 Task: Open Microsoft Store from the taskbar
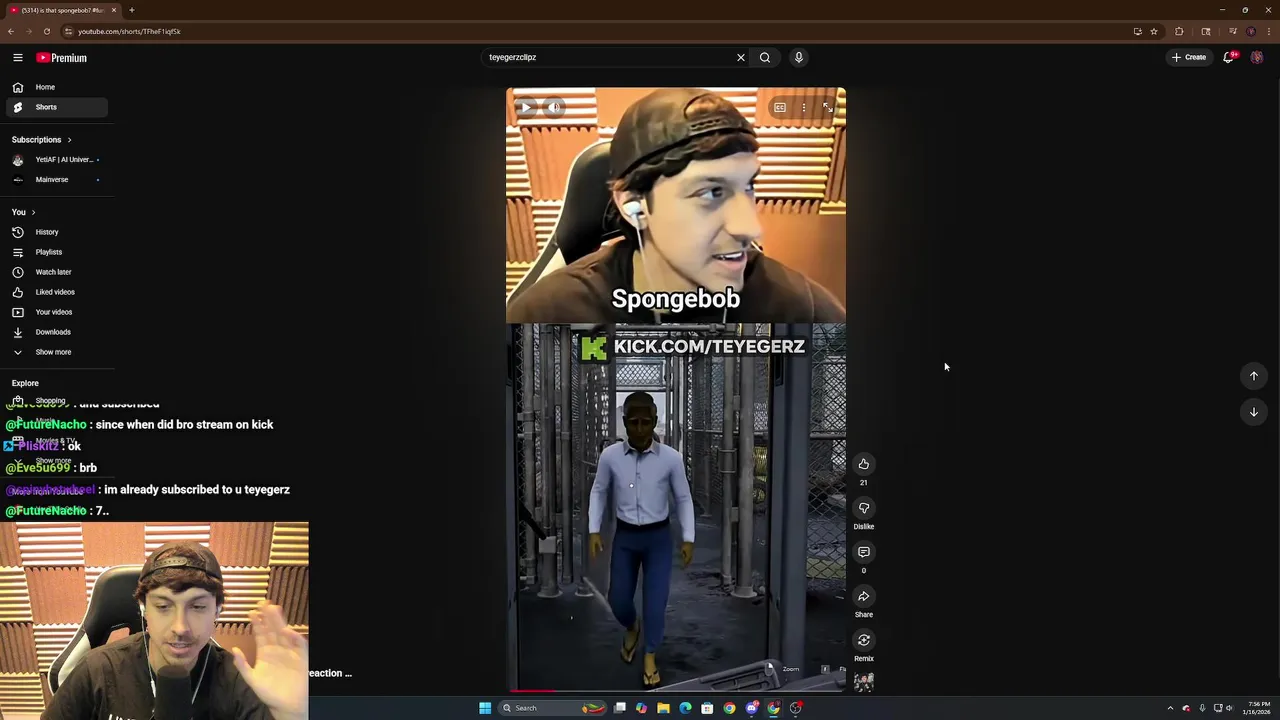tap(707, 708)
